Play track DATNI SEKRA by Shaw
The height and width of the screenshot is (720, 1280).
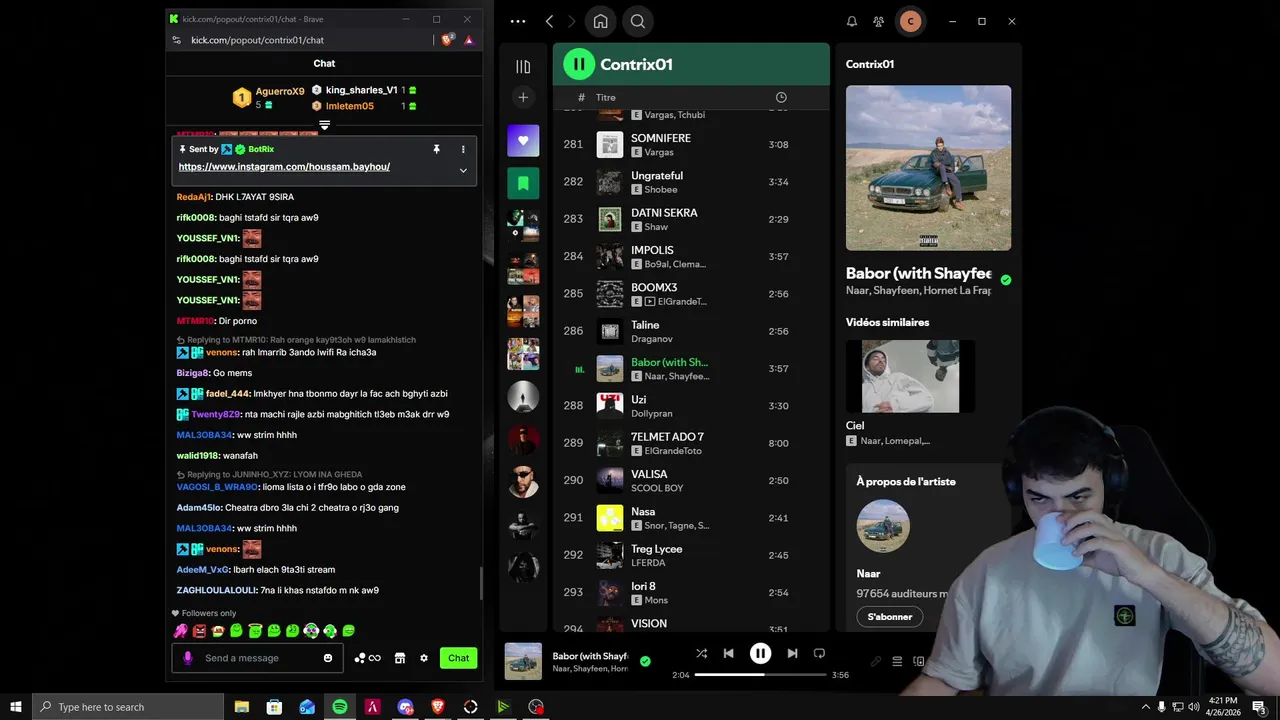point(692,219)
